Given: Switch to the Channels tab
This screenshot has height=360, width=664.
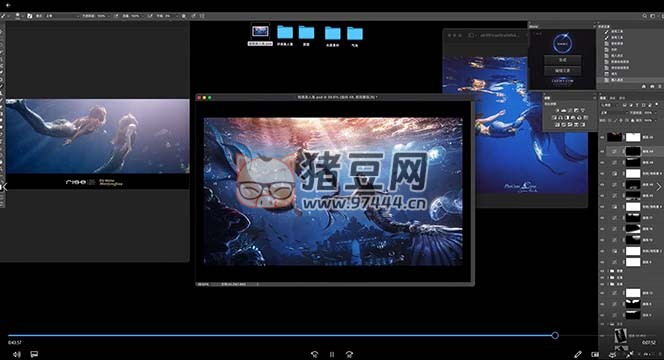Looking at the screenshot, I should (612, 98).
